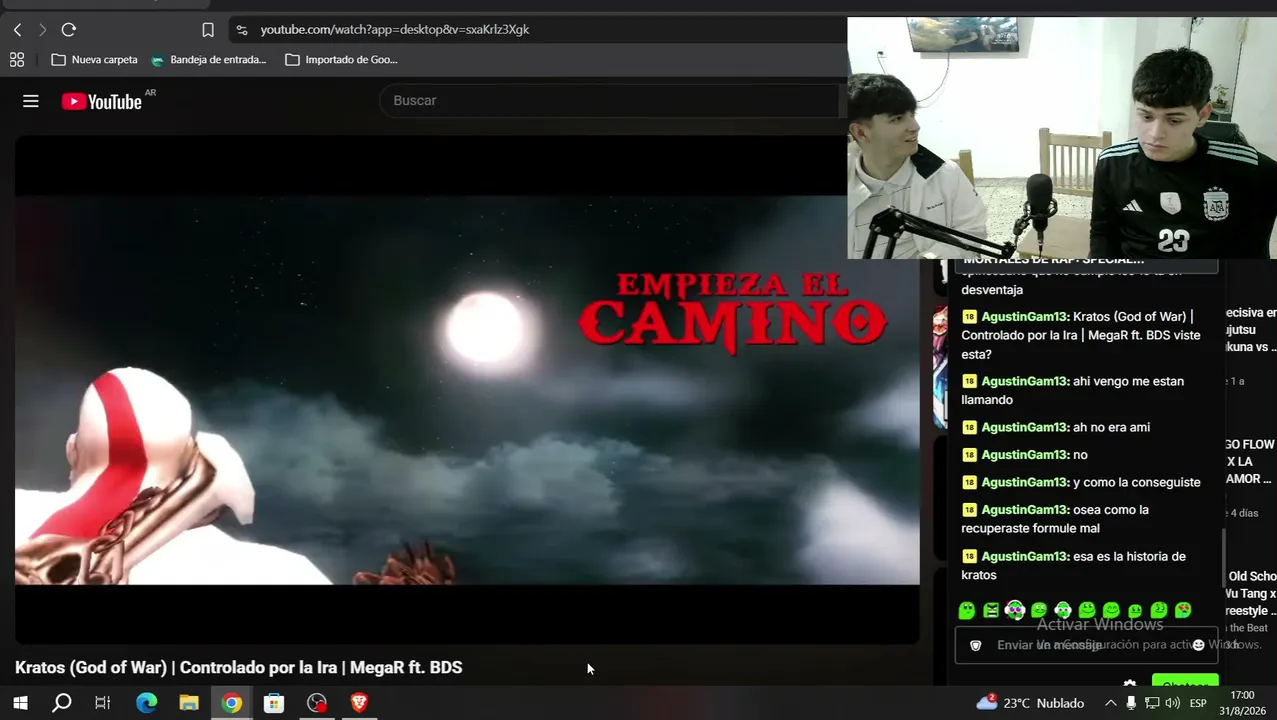1277x720 pixels.
Task: Switch to OBS Studio on the taskbar
Action: tap(317, 703)
